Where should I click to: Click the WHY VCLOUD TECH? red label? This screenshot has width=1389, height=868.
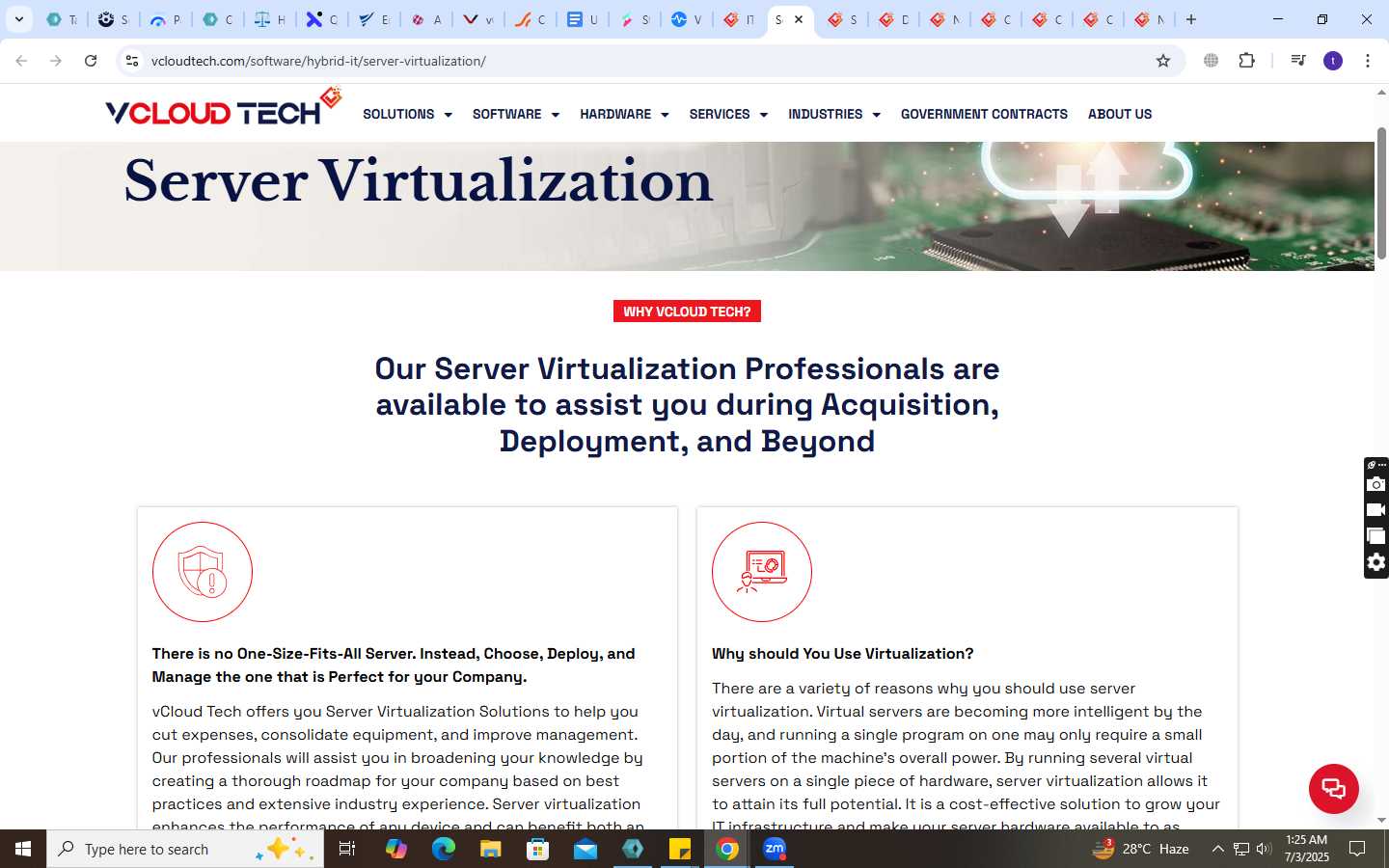pos(687,312)
